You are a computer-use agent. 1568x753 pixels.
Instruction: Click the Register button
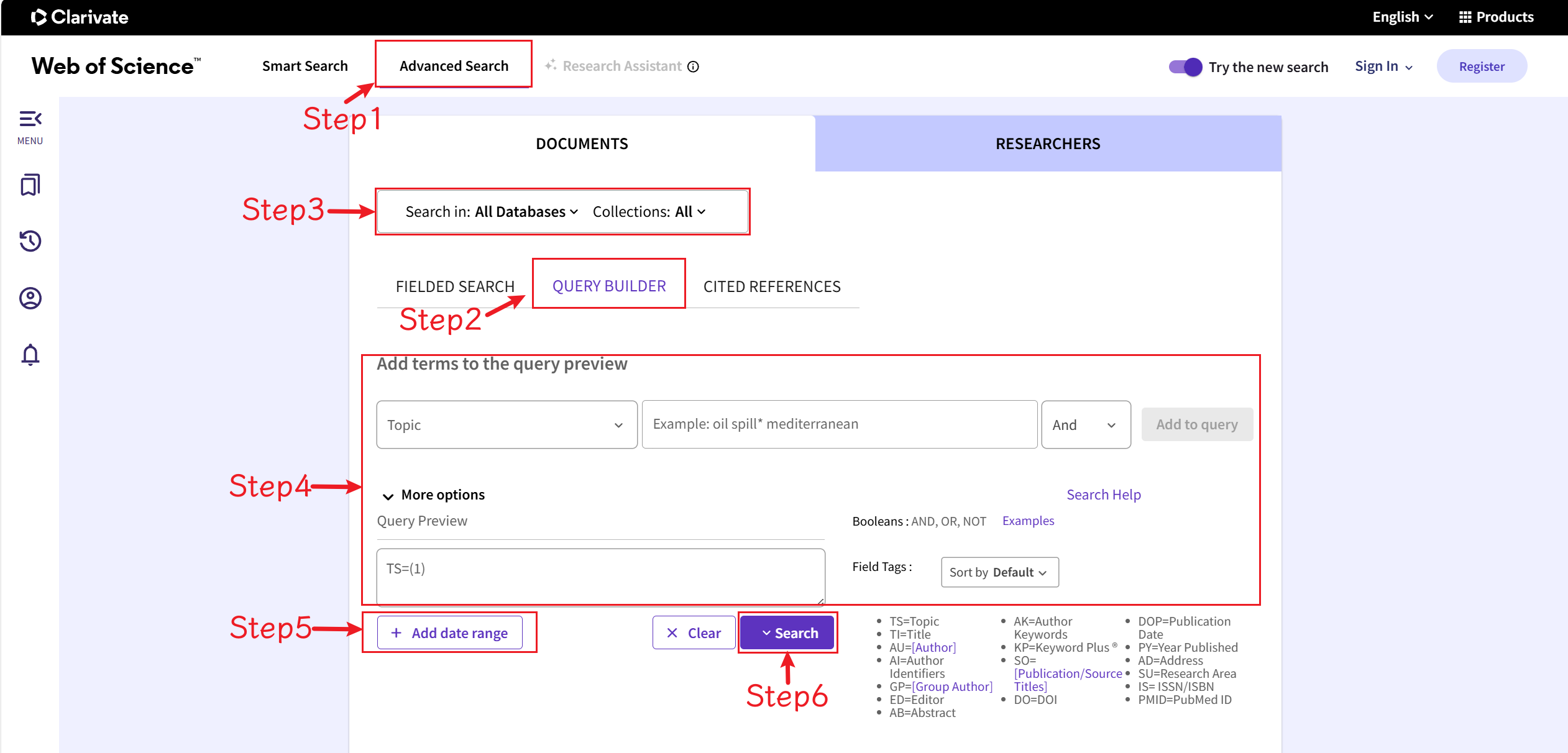click(x=1482, y=66)
